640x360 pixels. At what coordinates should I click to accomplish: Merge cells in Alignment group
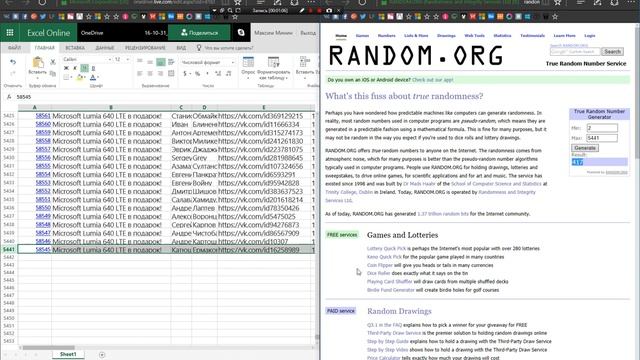click(x=171, y=73)
